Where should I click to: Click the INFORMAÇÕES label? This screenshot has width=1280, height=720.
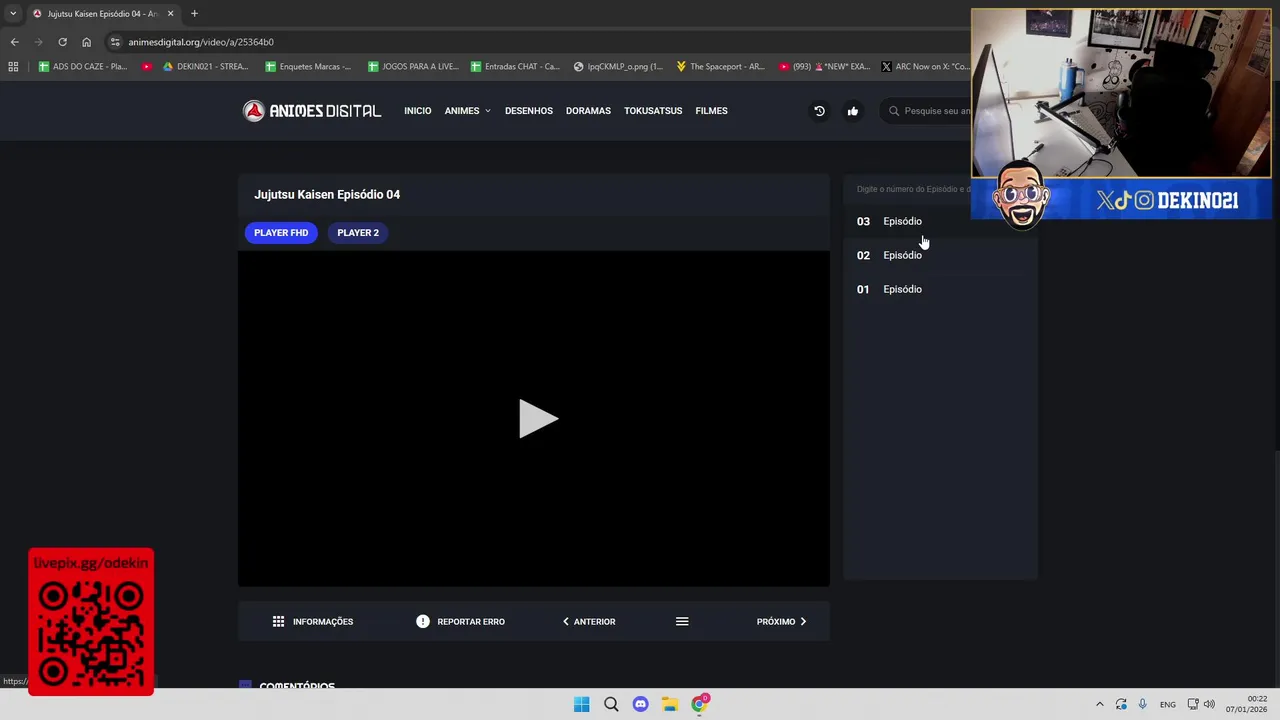(x=323, y=622)
